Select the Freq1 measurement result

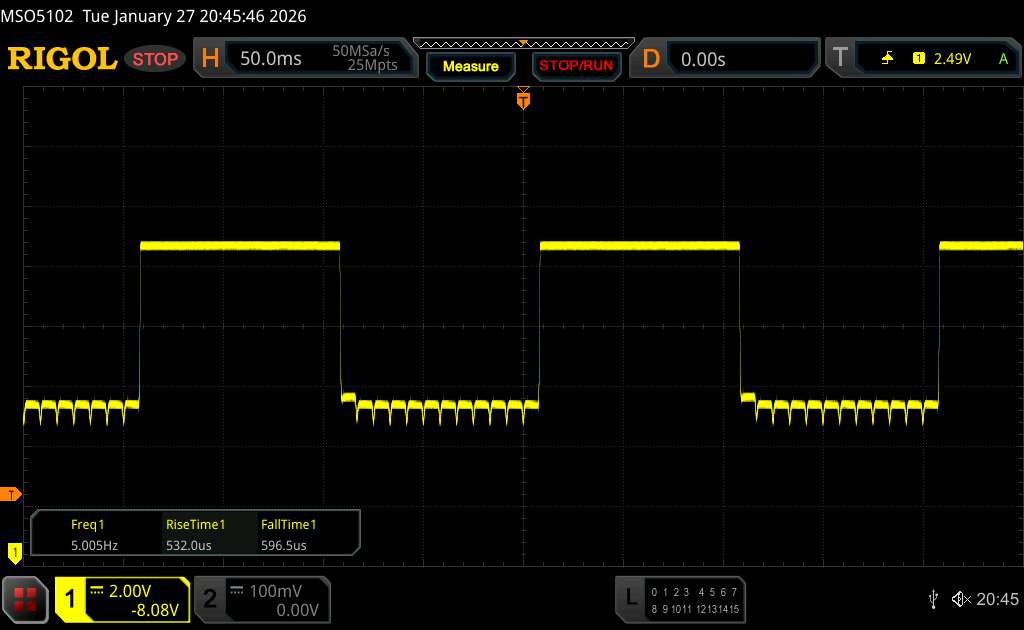pos(87,534)
